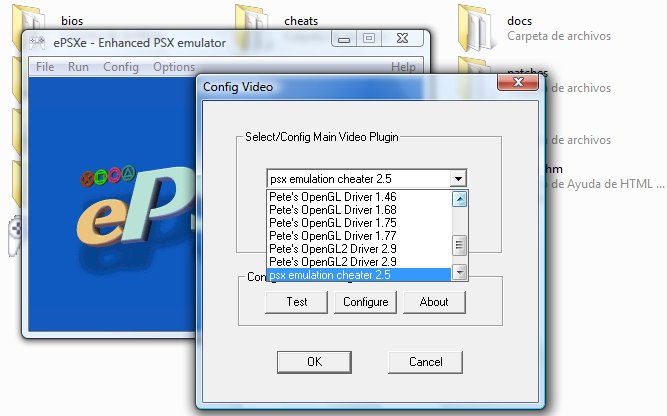Expand the video plugin combo box arrow
667x416 pixels.
458,179
